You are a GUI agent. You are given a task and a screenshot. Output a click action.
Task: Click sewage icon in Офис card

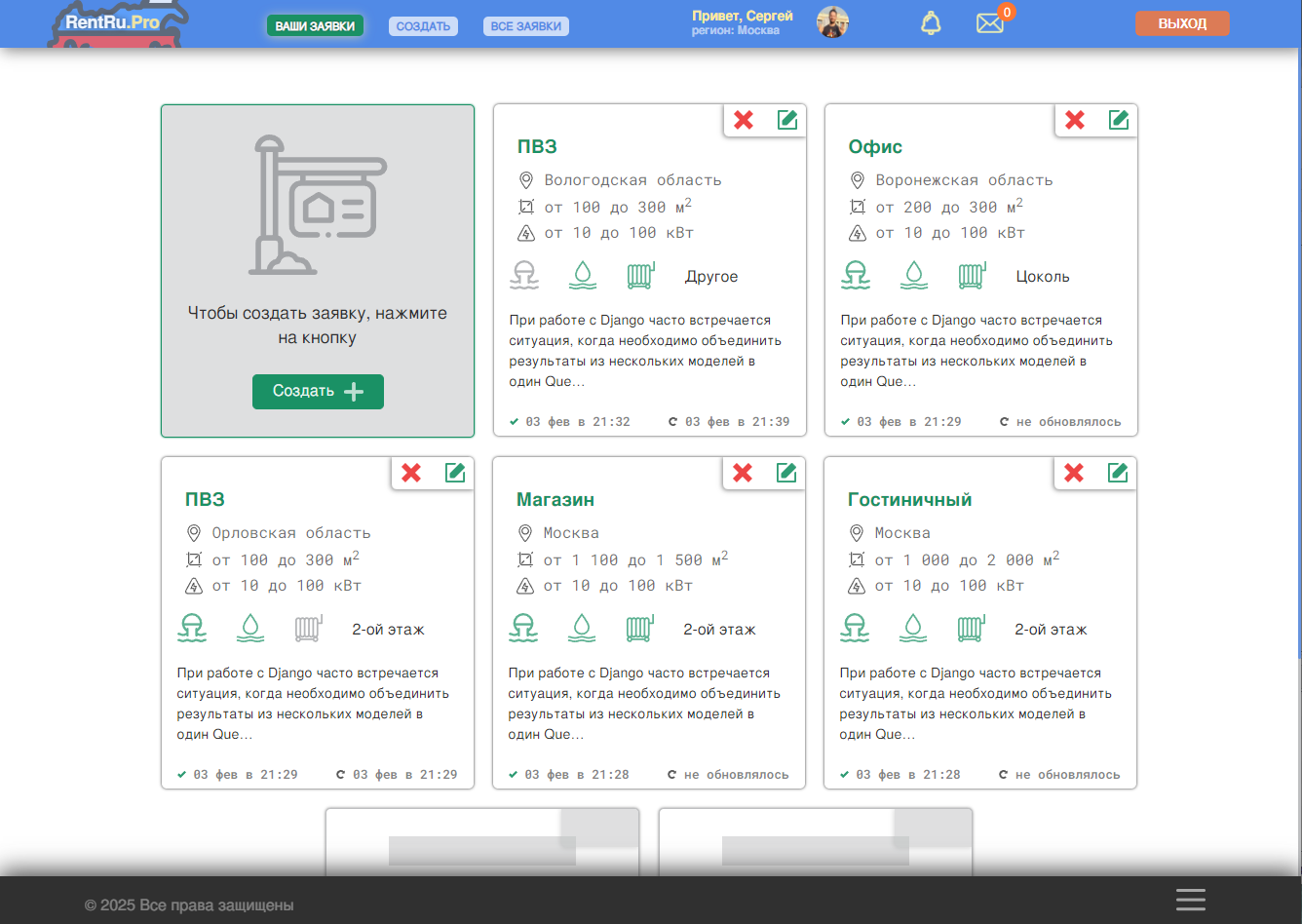point(856,276)
